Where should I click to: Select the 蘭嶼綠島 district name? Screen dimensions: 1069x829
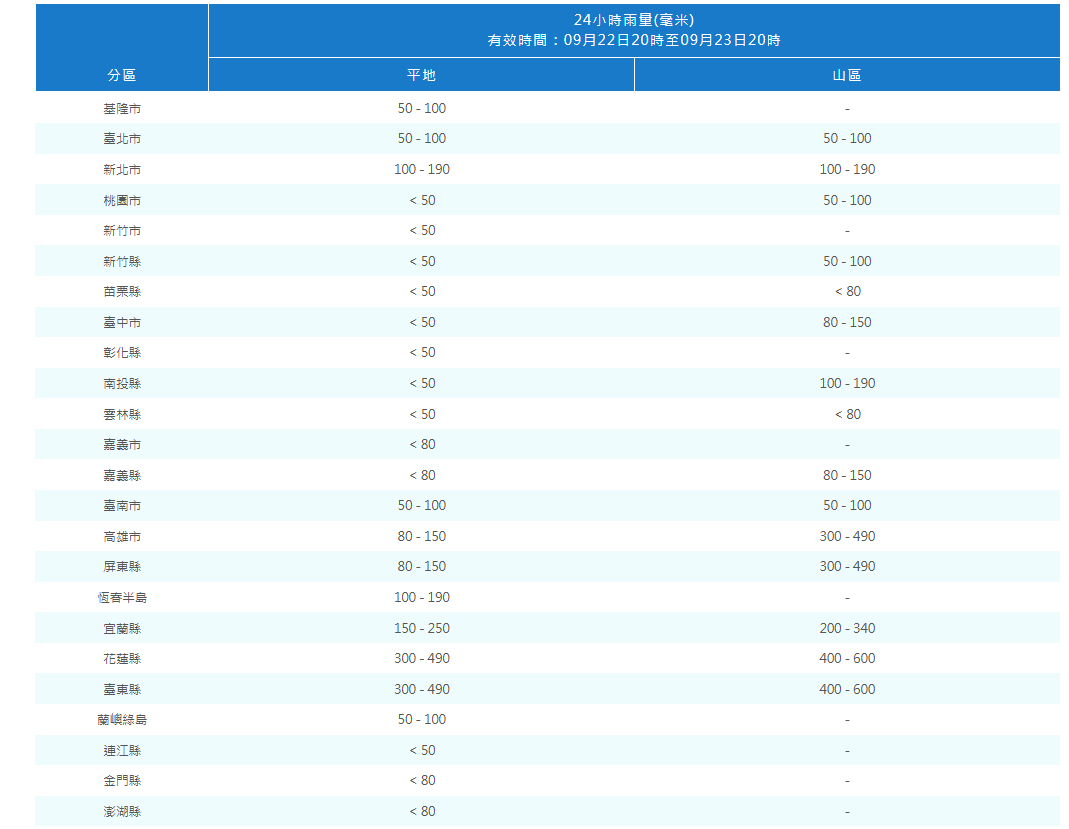coord(122,720)
